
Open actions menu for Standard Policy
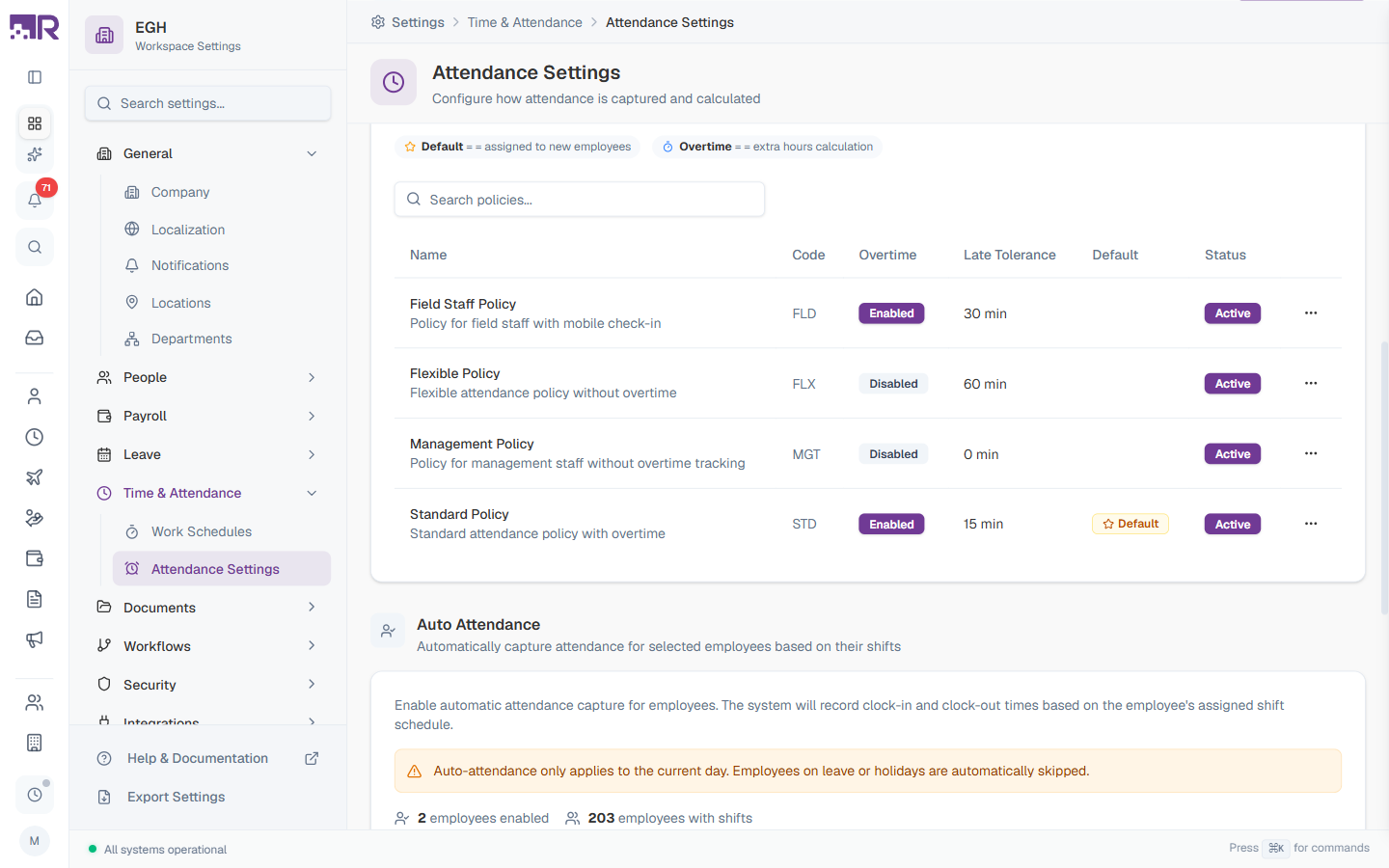(1311, 524)
